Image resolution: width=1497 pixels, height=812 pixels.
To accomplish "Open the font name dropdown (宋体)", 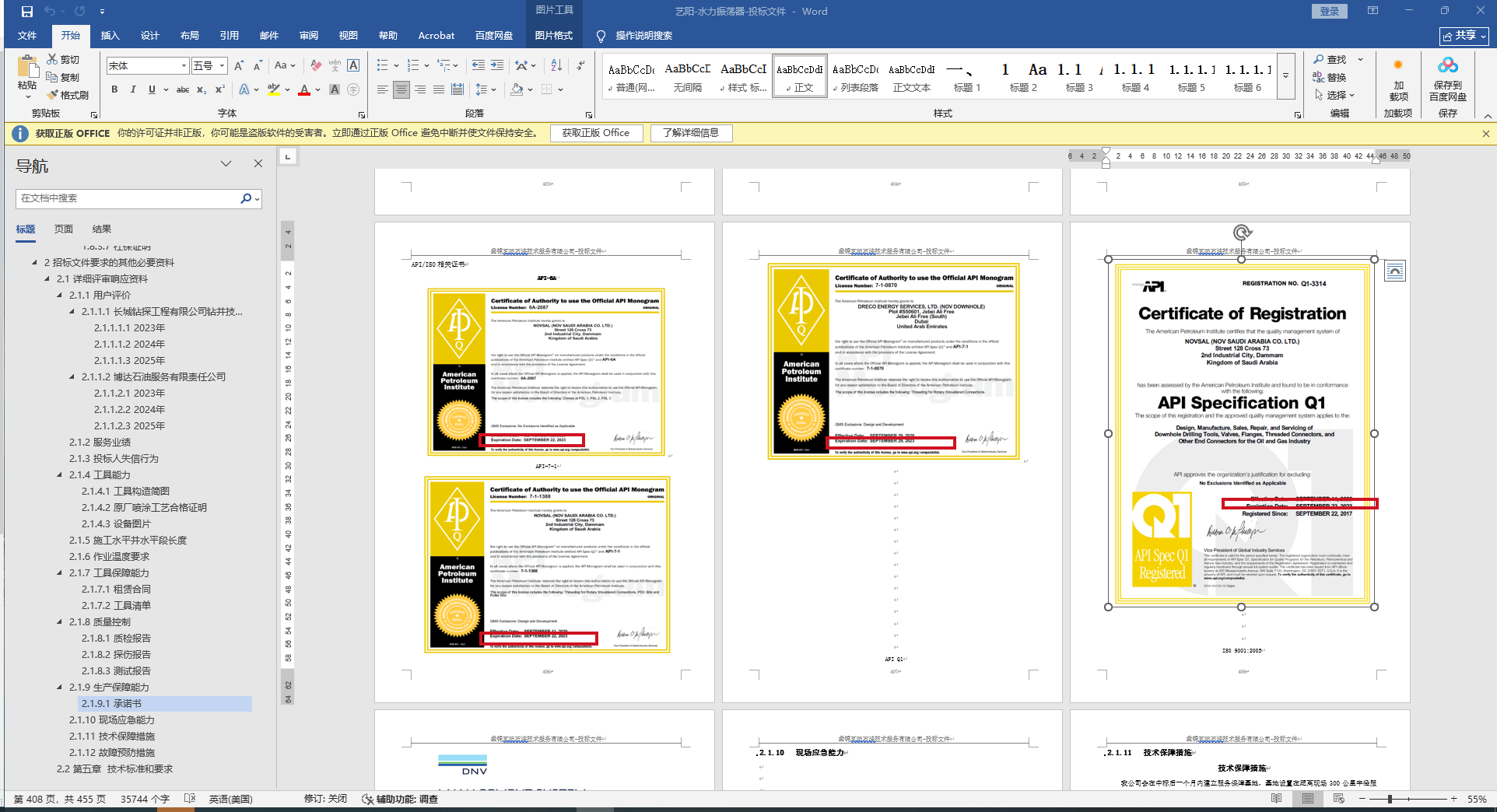I will tap(184, 66).
